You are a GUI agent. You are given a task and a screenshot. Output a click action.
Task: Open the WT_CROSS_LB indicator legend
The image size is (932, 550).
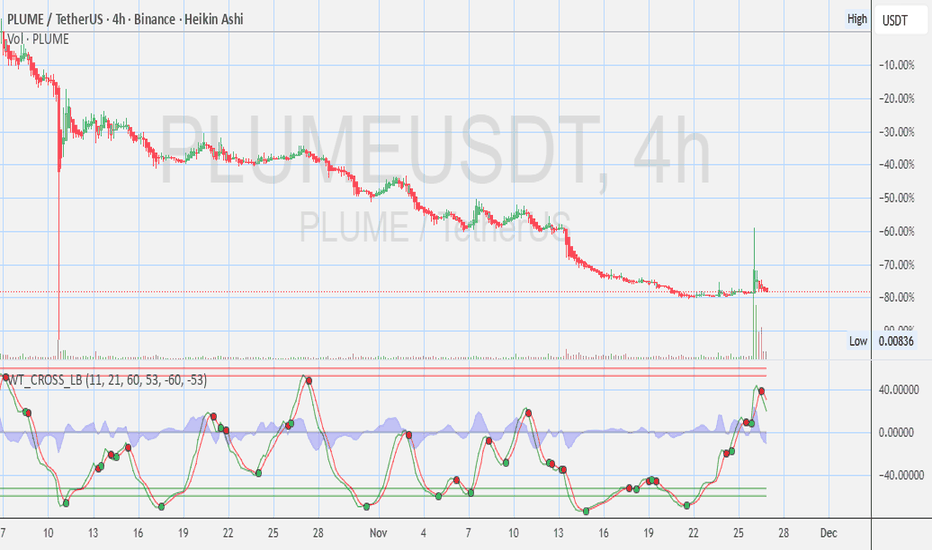[x=108, y=380]
